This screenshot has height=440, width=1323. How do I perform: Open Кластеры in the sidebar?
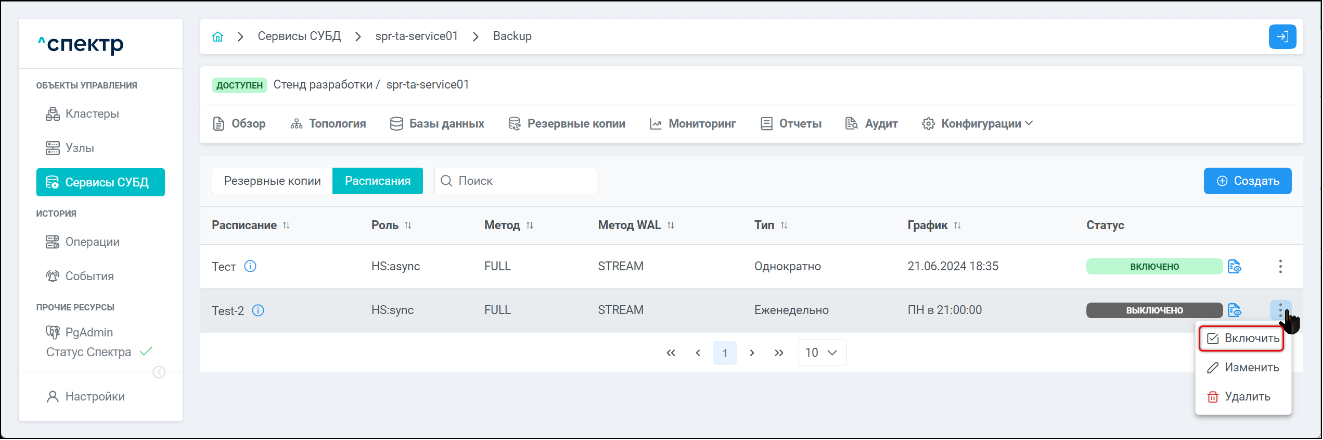click(92, 114)
